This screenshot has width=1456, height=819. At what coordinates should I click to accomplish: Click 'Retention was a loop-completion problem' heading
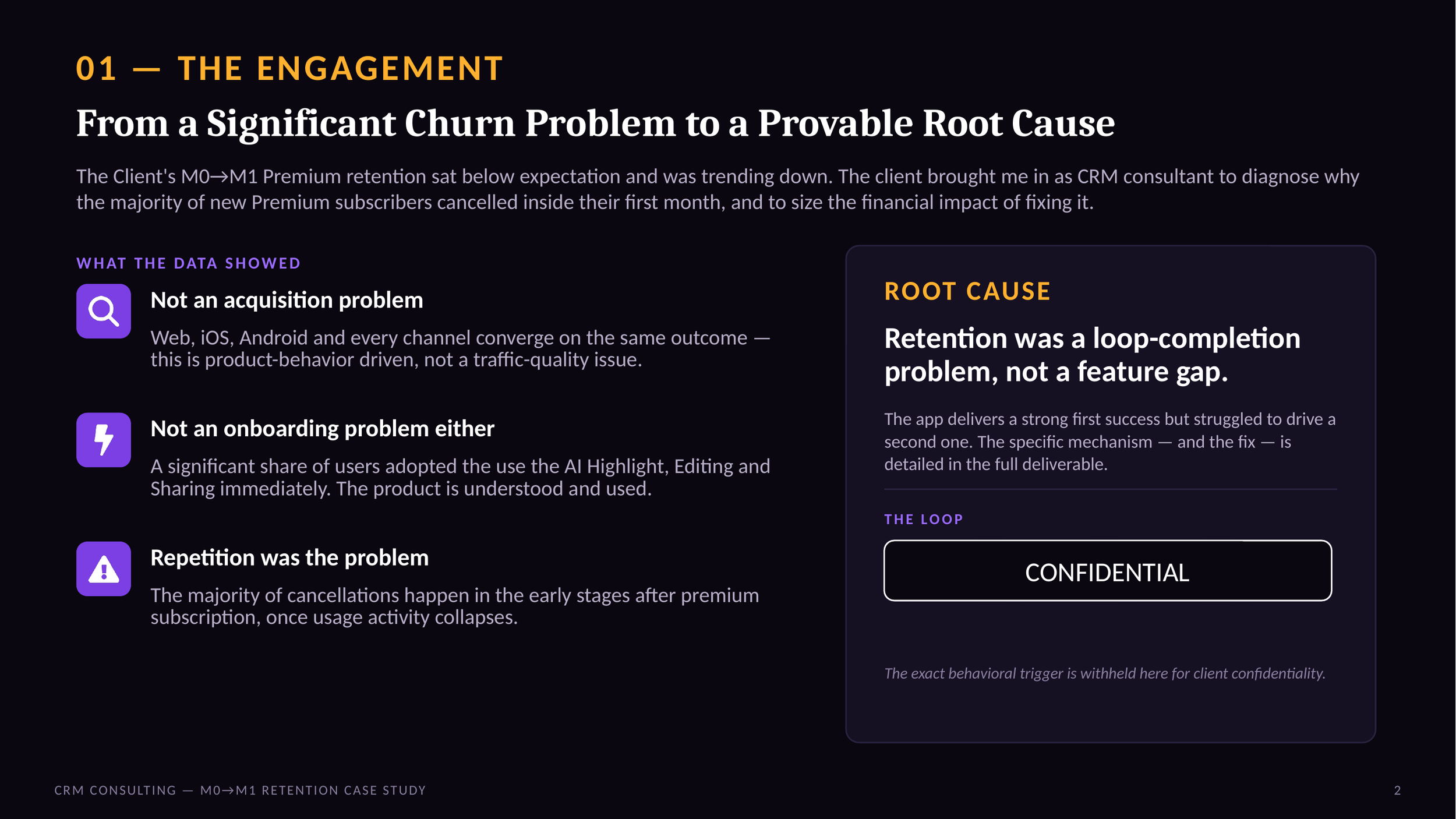(x=1092, y=355)
